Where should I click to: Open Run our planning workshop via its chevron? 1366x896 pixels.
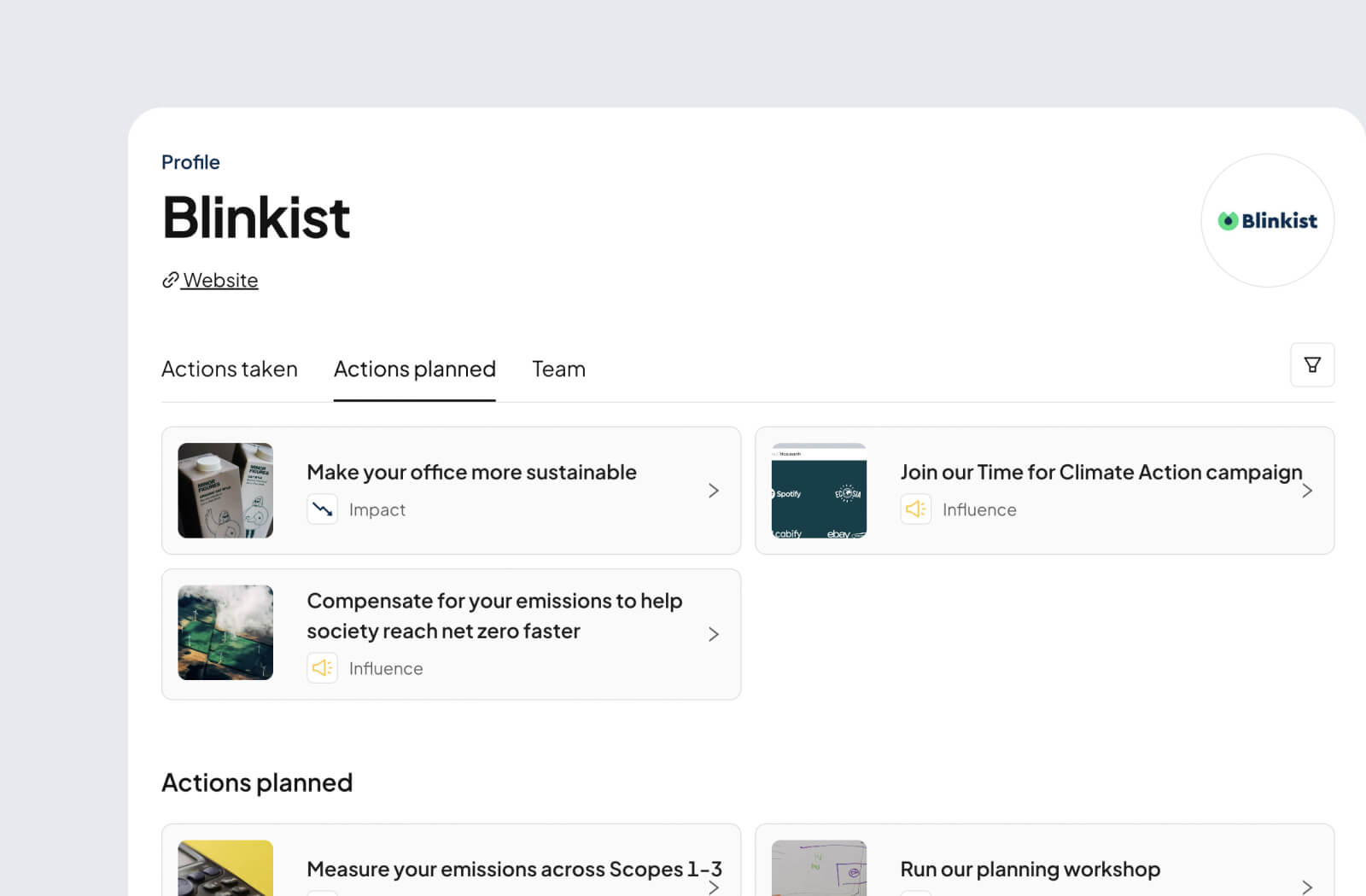[x=1306, y=887]
